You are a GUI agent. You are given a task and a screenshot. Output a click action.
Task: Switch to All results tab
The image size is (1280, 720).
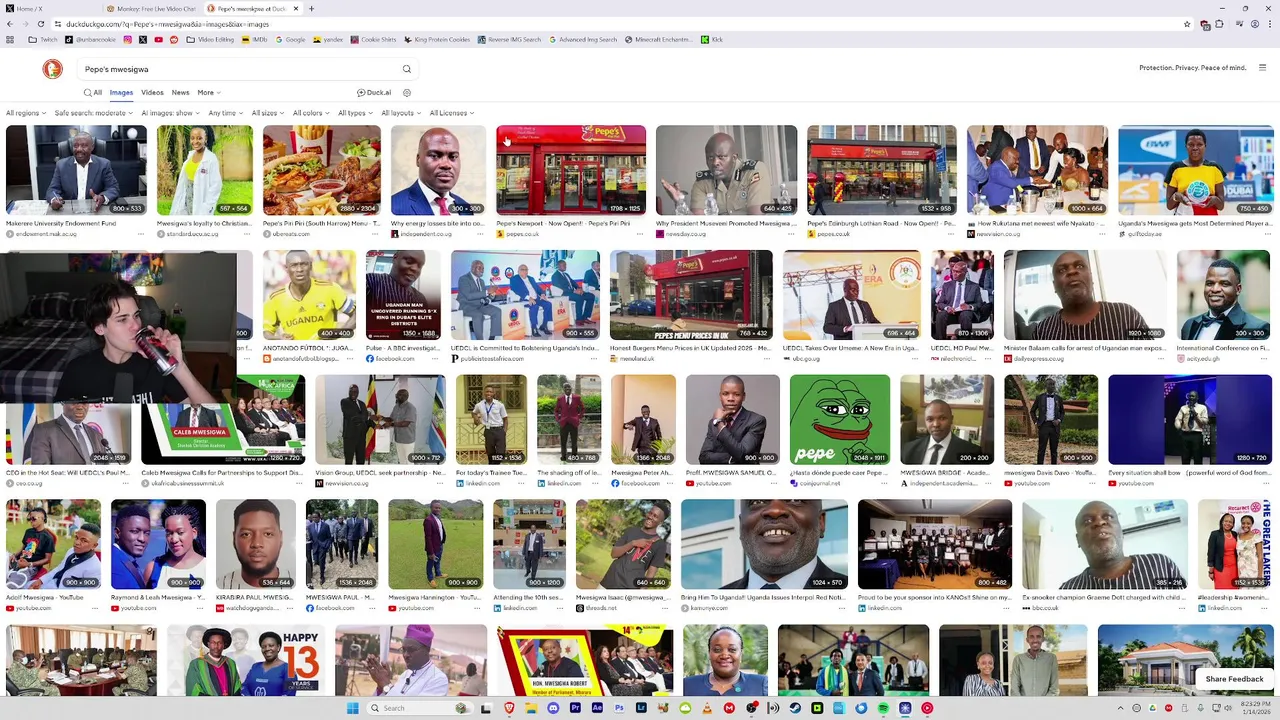[x=93, y=92]
